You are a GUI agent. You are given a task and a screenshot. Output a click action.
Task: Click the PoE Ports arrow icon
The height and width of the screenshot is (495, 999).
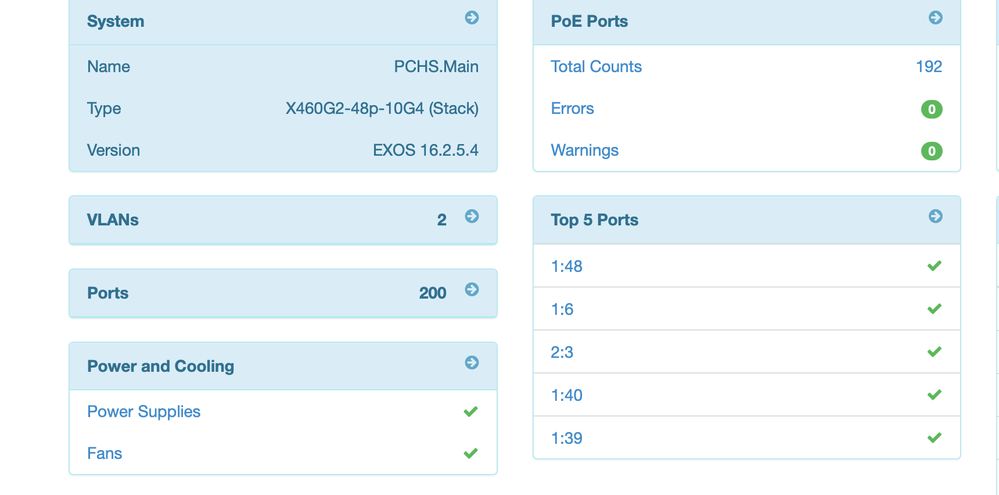pyautogui.click(x=935, y=18)
